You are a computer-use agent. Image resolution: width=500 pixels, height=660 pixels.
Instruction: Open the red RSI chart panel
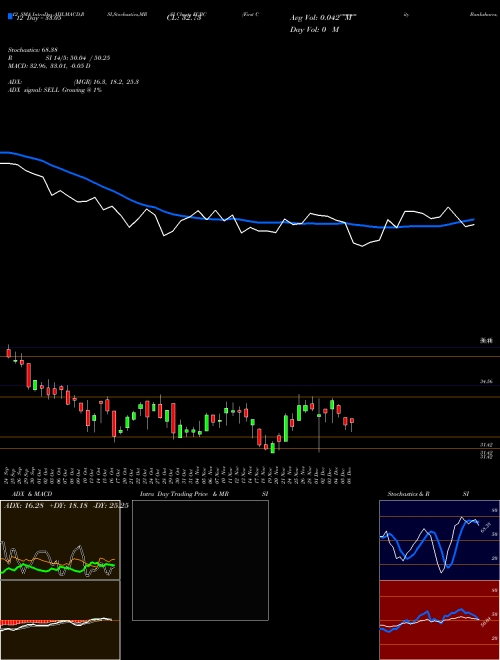(x=439, y=620)
